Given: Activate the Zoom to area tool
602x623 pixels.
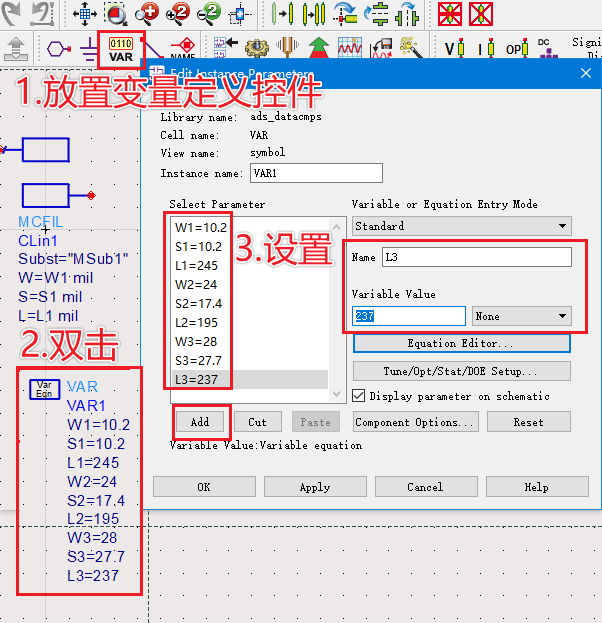Looking at the screenshot, I should [116, 14].
